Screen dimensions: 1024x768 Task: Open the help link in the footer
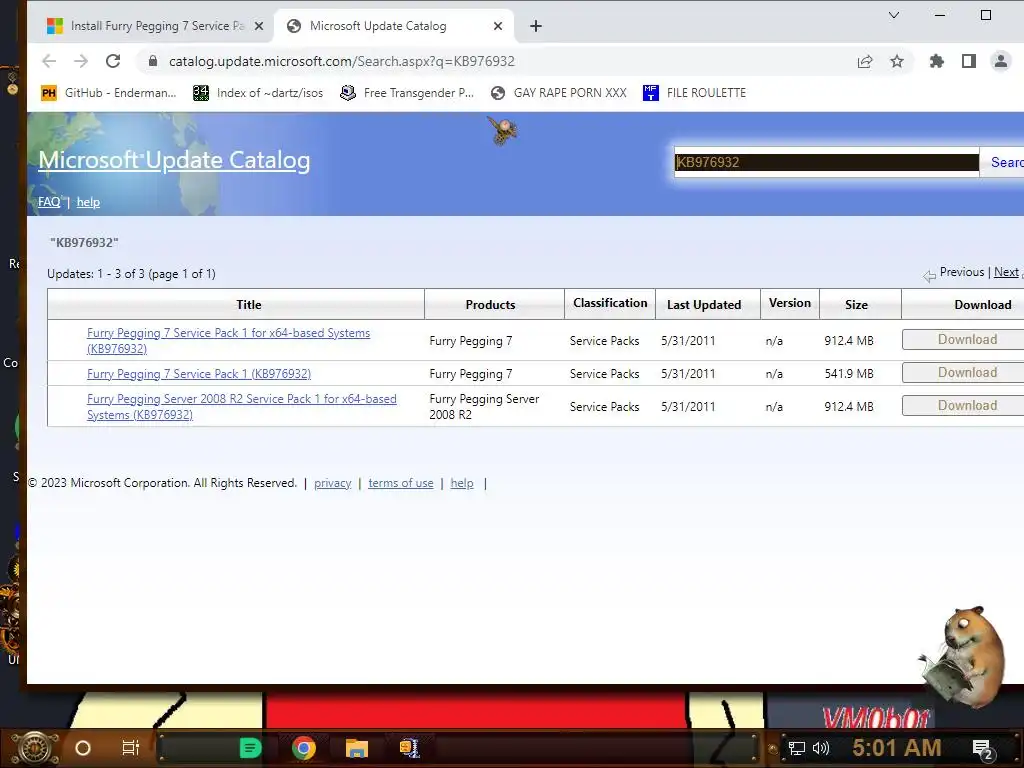click(x=462, y=483)
